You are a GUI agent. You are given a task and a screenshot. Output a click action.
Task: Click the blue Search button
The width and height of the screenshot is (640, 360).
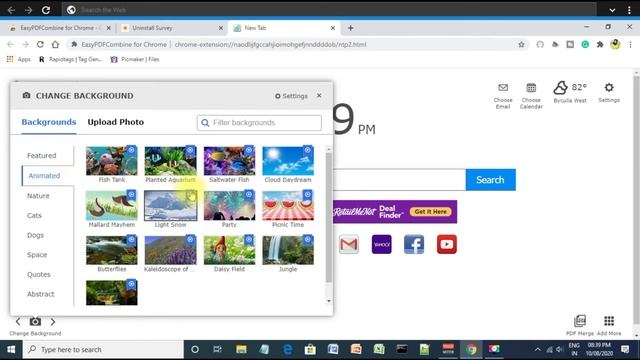(x=490, y=180)
